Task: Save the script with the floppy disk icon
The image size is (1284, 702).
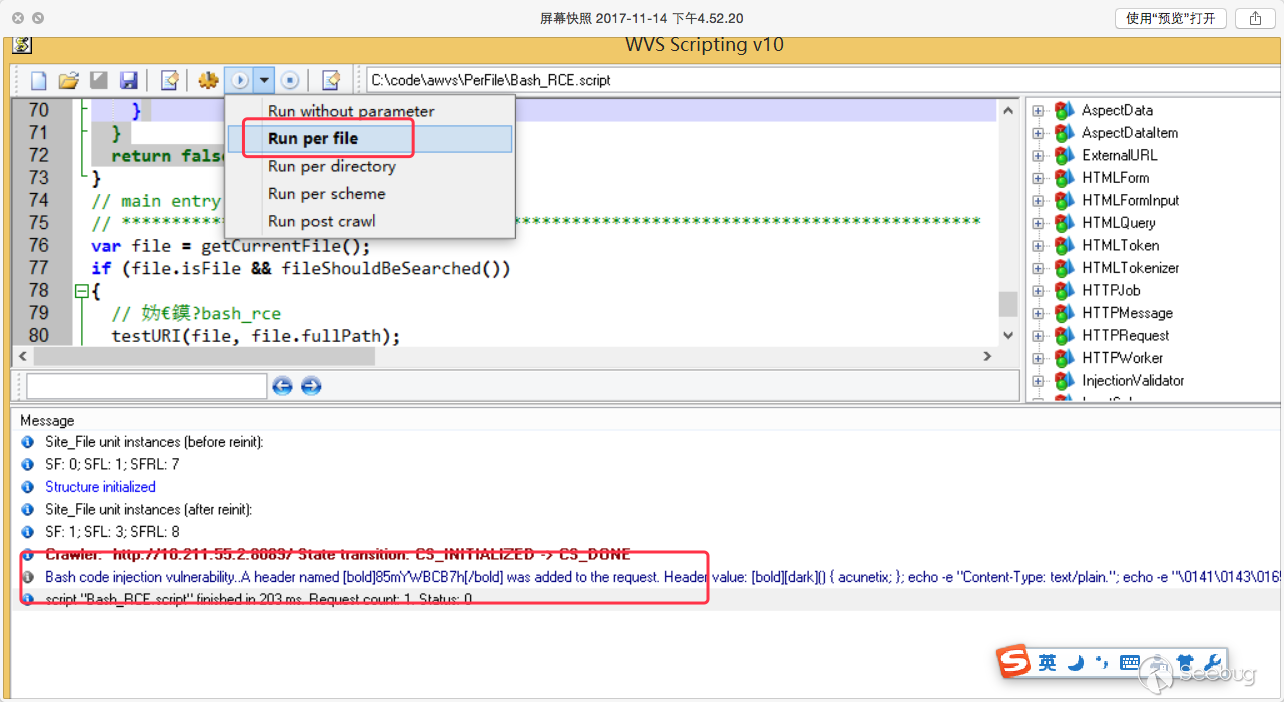Action: coord(128,80)
